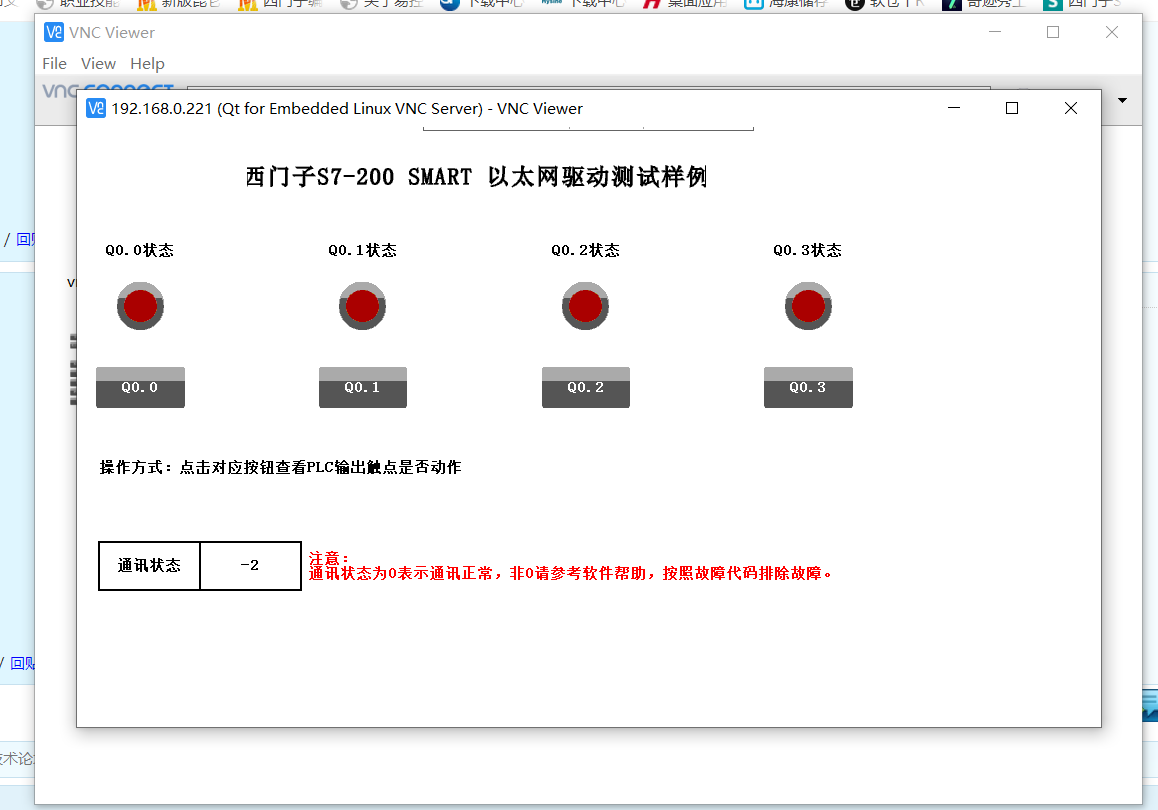Open the View menu
This screenshot has width=1158, height=810.
pos(98,63)
